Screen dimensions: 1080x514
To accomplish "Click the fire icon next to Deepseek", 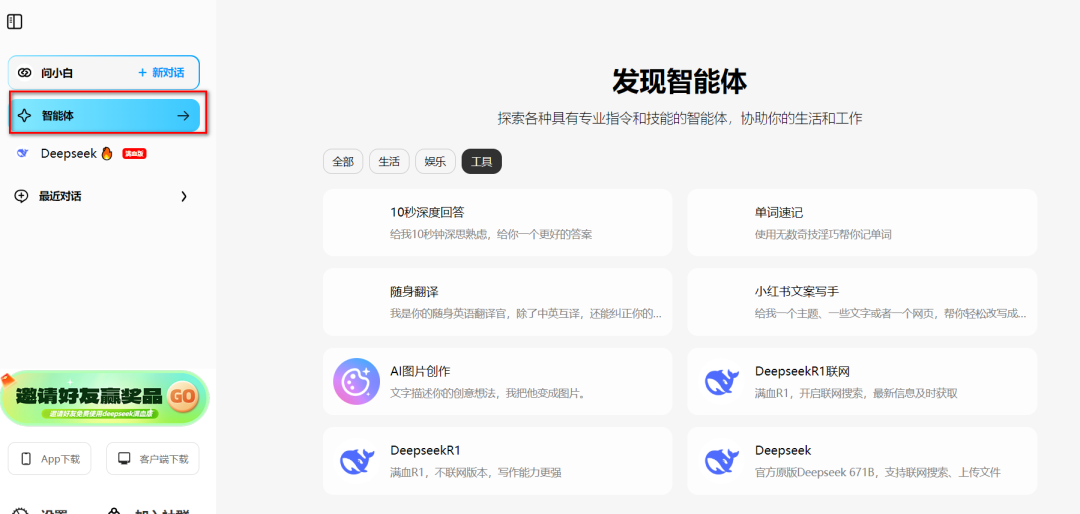I will point(107,154).
